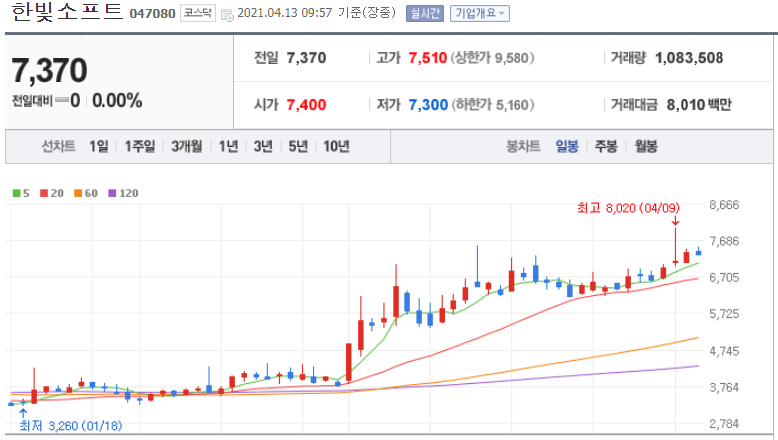This screenshot has width=778, height=440.
Task: Click the 8,666 y-axis label
Action: (724, 205)
